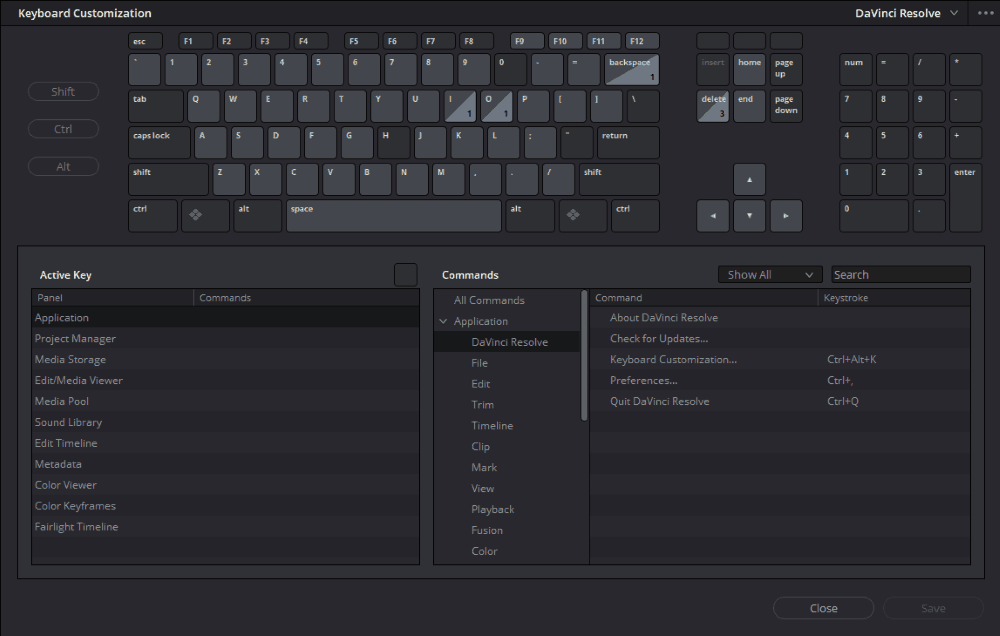This screenshot has height=636, width=1000.
Task: Select the Fairlight Timeline panel row
Action: click(226, 527)
